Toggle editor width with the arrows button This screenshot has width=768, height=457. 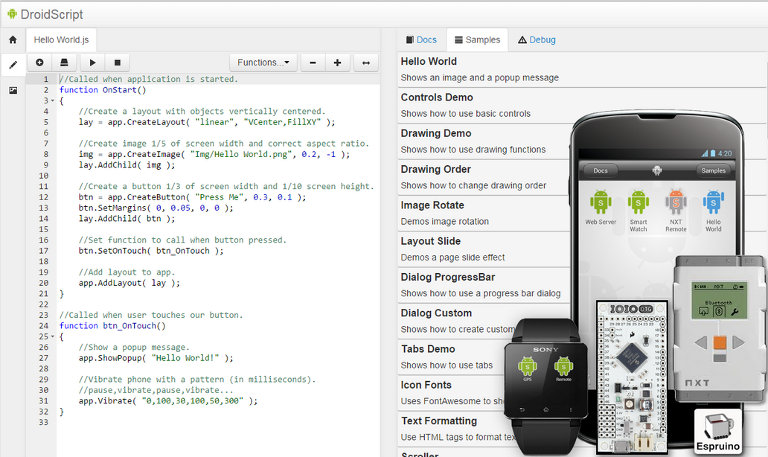(366, 63)
